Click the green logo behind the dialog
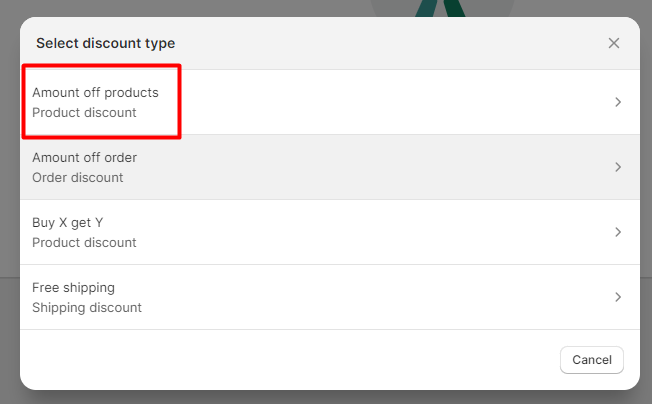Screen dimensions: 652x404 click(x=441, y=8)
